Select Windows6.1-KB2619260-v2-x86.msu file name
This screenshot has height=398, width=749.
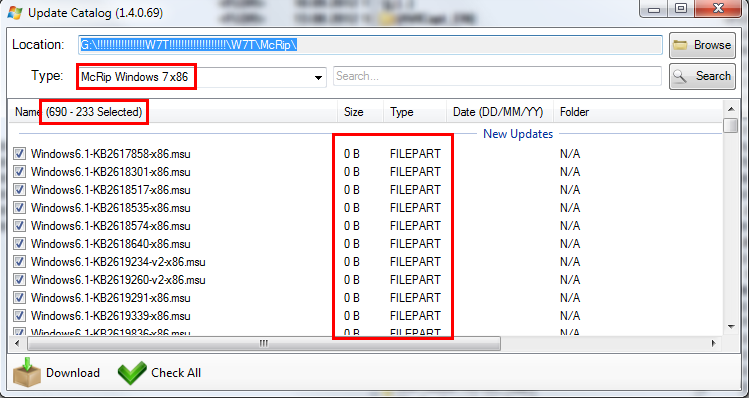pyautogui.click(x=118, y=280)
